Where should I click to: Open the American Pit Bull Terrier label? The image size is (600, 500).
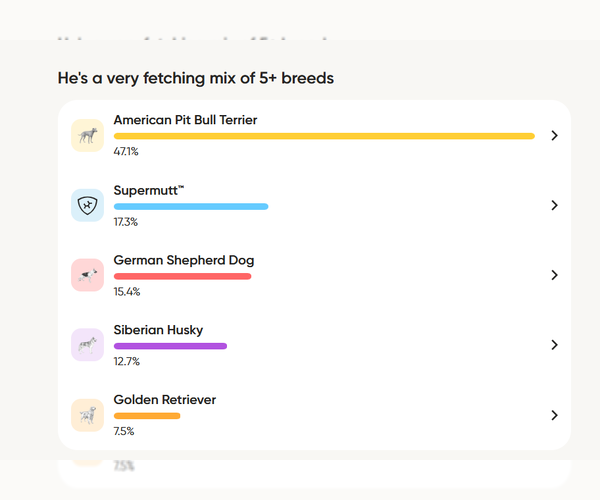[x=185, y=120]
